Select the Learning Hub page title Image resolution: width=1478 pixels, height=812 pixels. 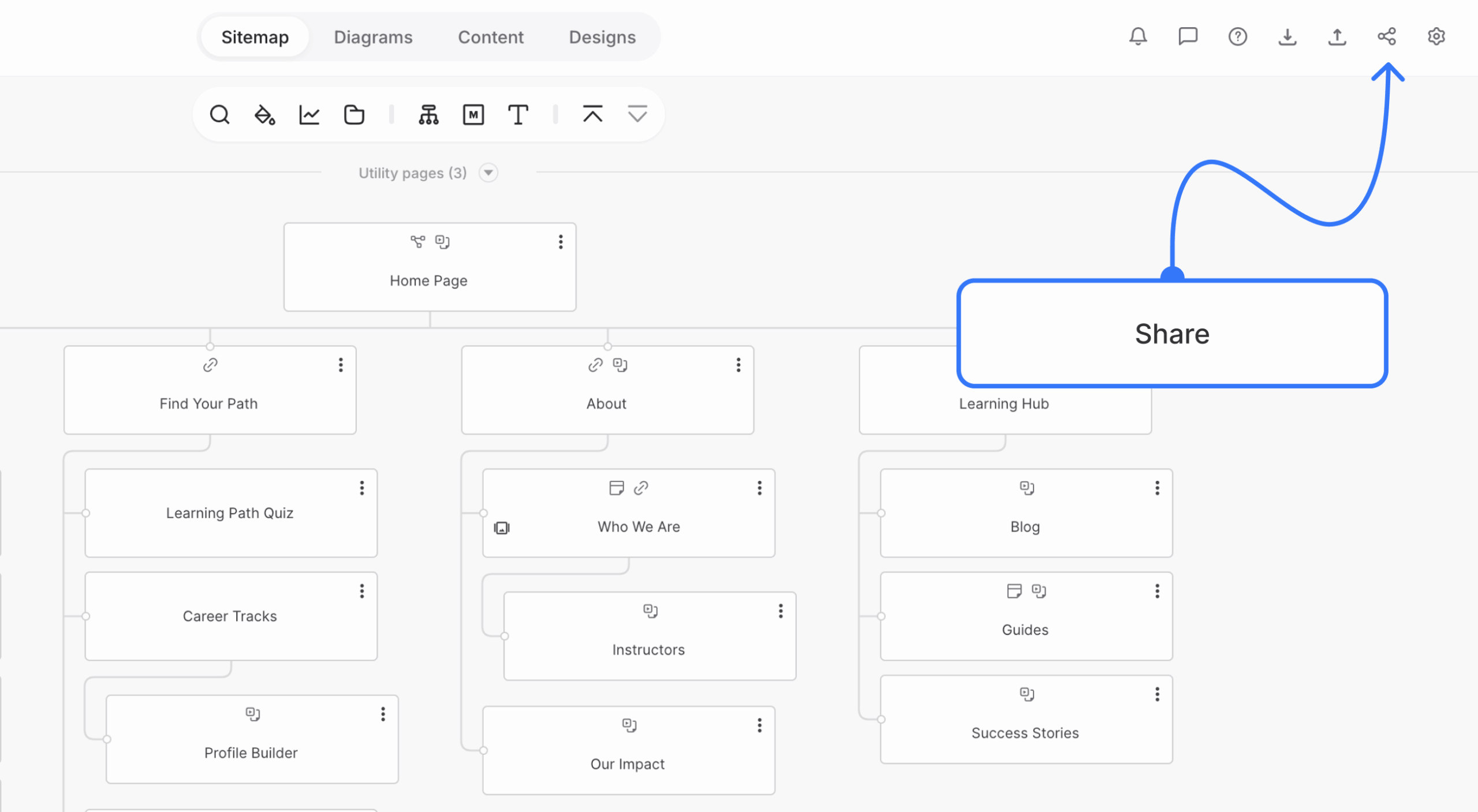point(1004,403)
